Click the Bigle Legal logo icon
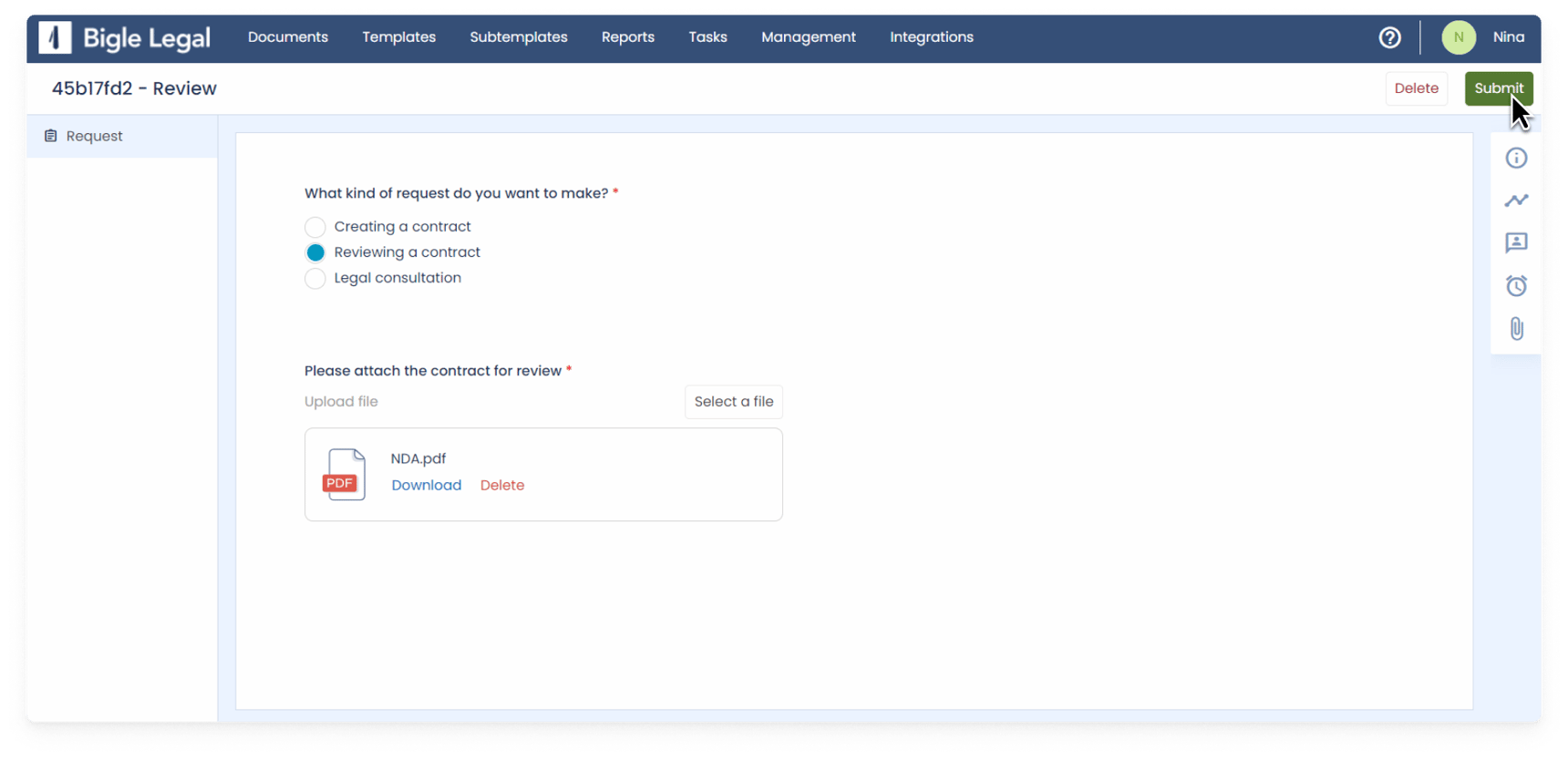 (x=56, y=37)
